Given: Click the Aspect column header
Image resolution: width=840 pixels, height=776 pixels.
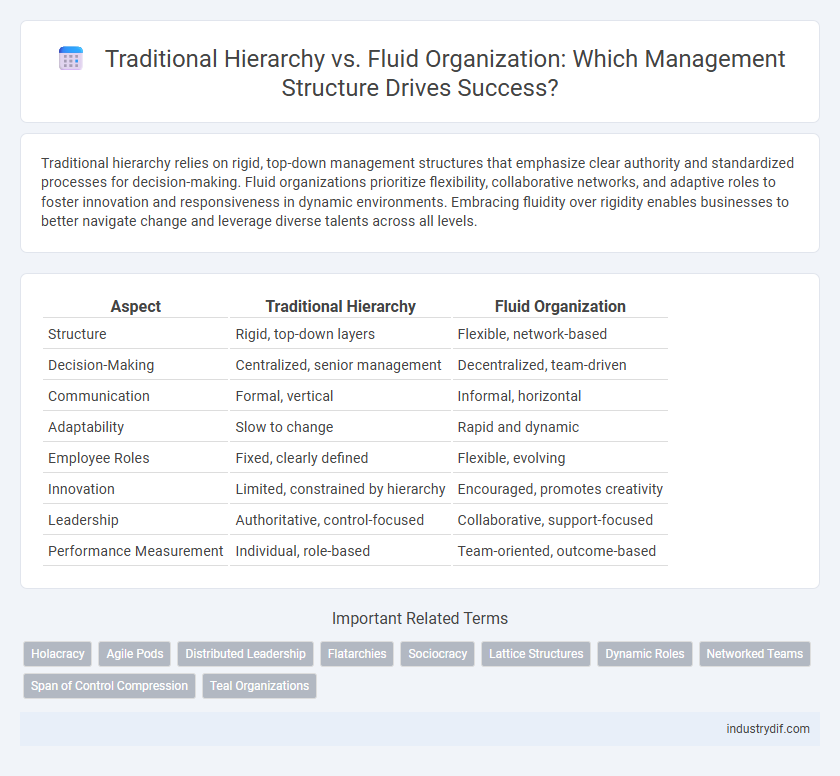Looking at the screenshot, I should (x=136, y=306).
